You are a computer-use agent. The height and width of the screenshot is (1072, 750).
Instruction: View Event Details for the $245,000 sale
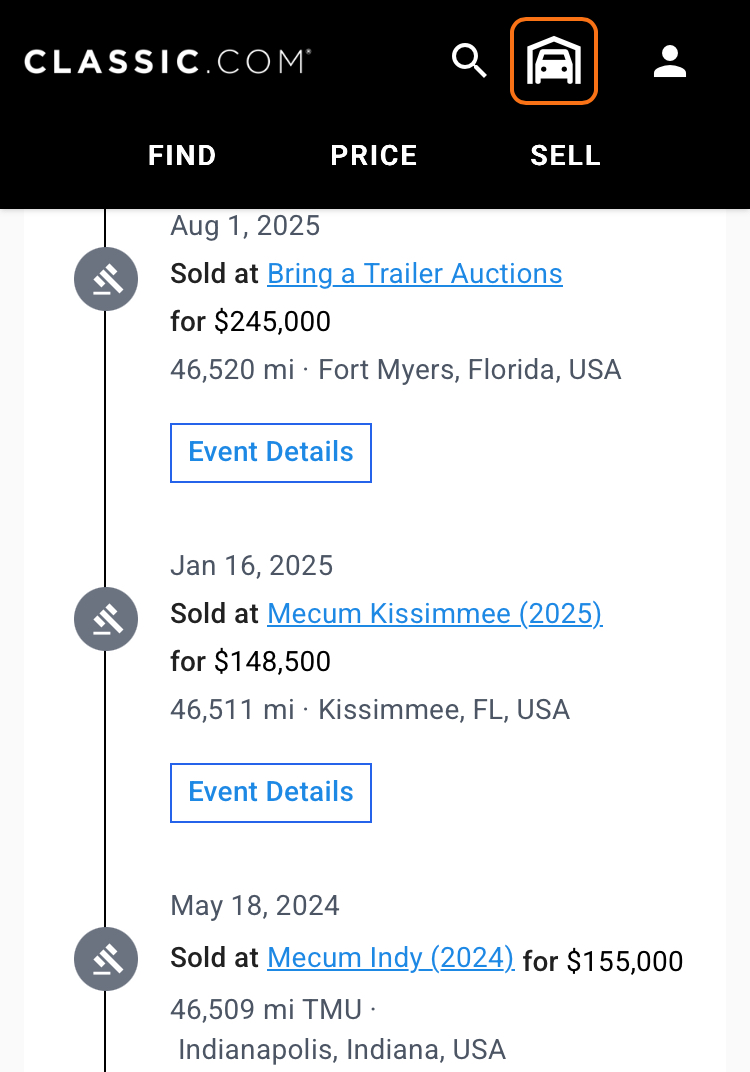271,453
